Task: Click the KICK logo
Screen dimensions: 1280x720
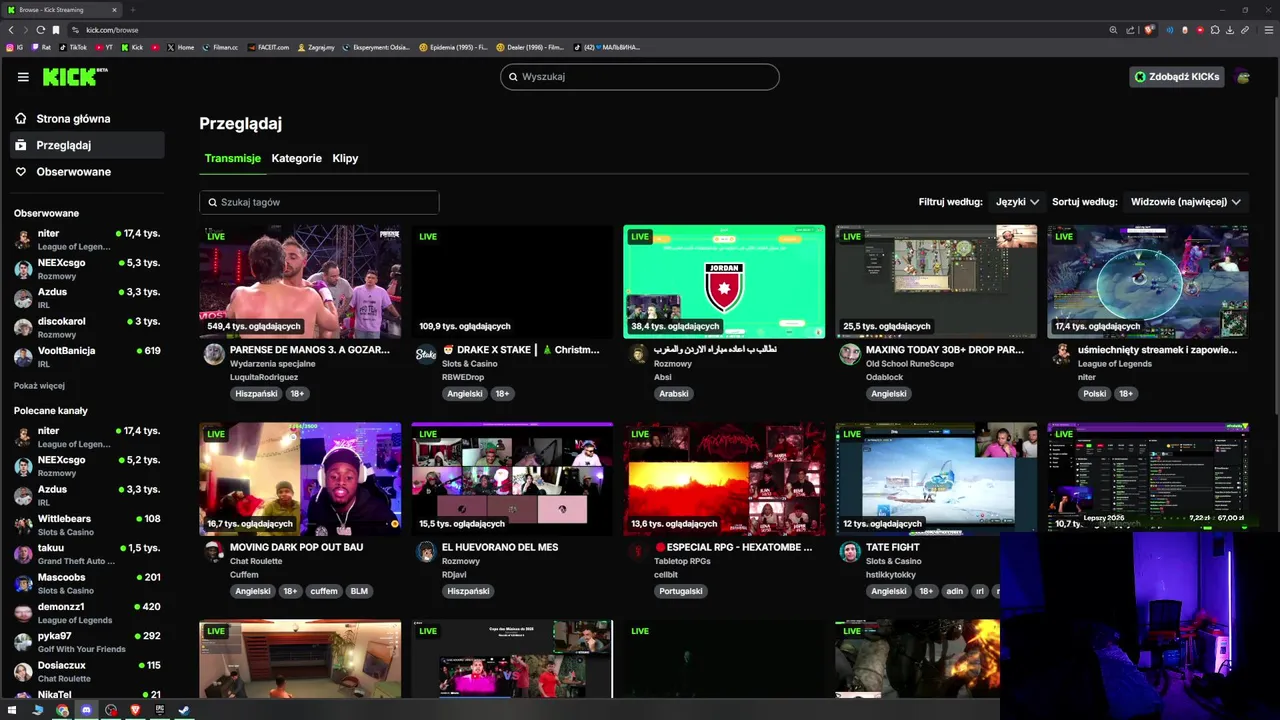Action: tap(75, 77)
